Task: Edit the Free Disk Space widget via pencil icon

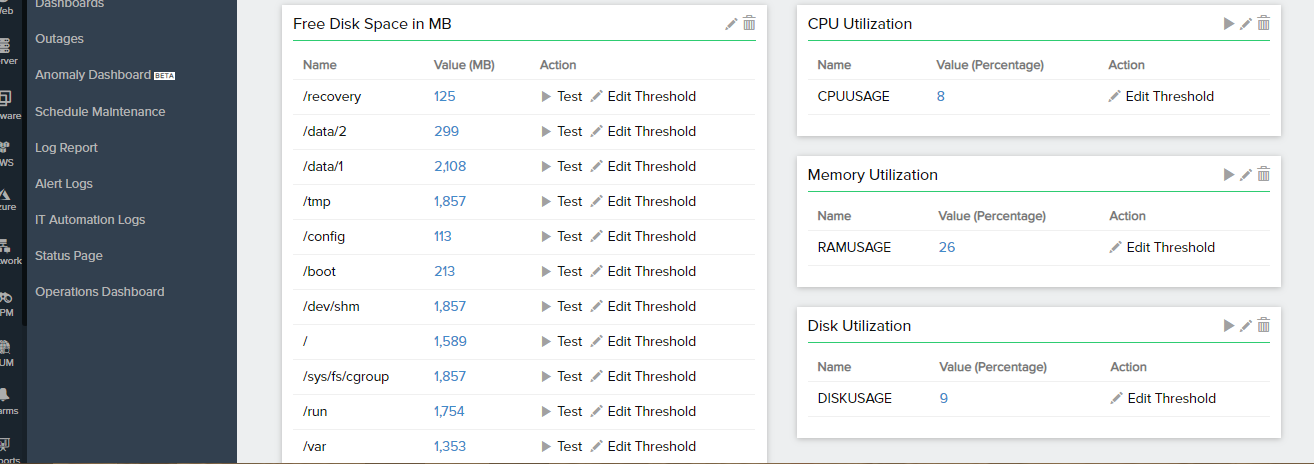Action: (731, 23)
